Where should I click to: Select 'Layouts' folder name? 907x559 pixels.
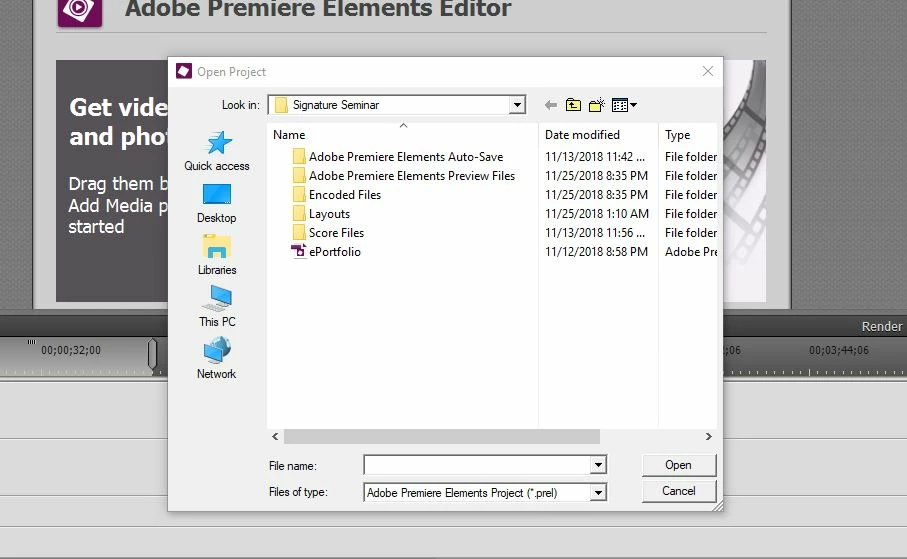click(x=329, y=214)
